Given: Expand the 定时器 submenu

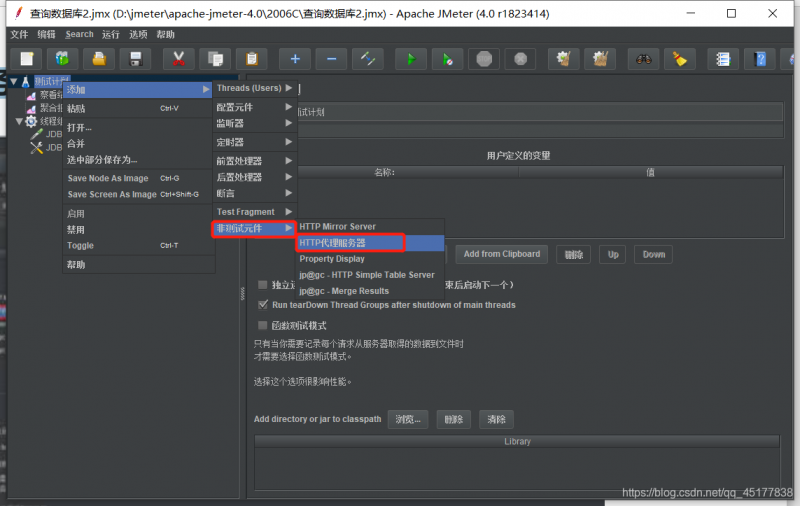Looking at the screenshot, I should pos(254,142).
